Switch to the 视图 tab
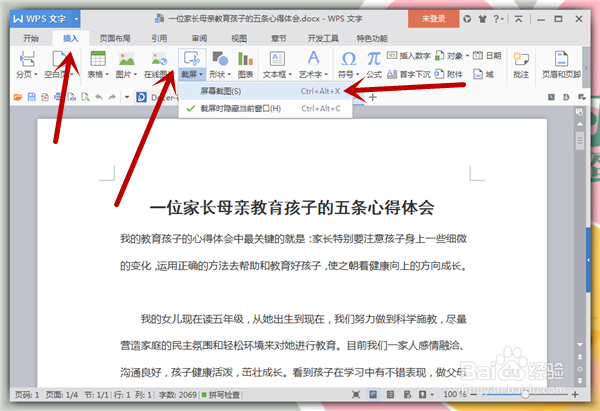Screen dimensions: 600x411 239,38
